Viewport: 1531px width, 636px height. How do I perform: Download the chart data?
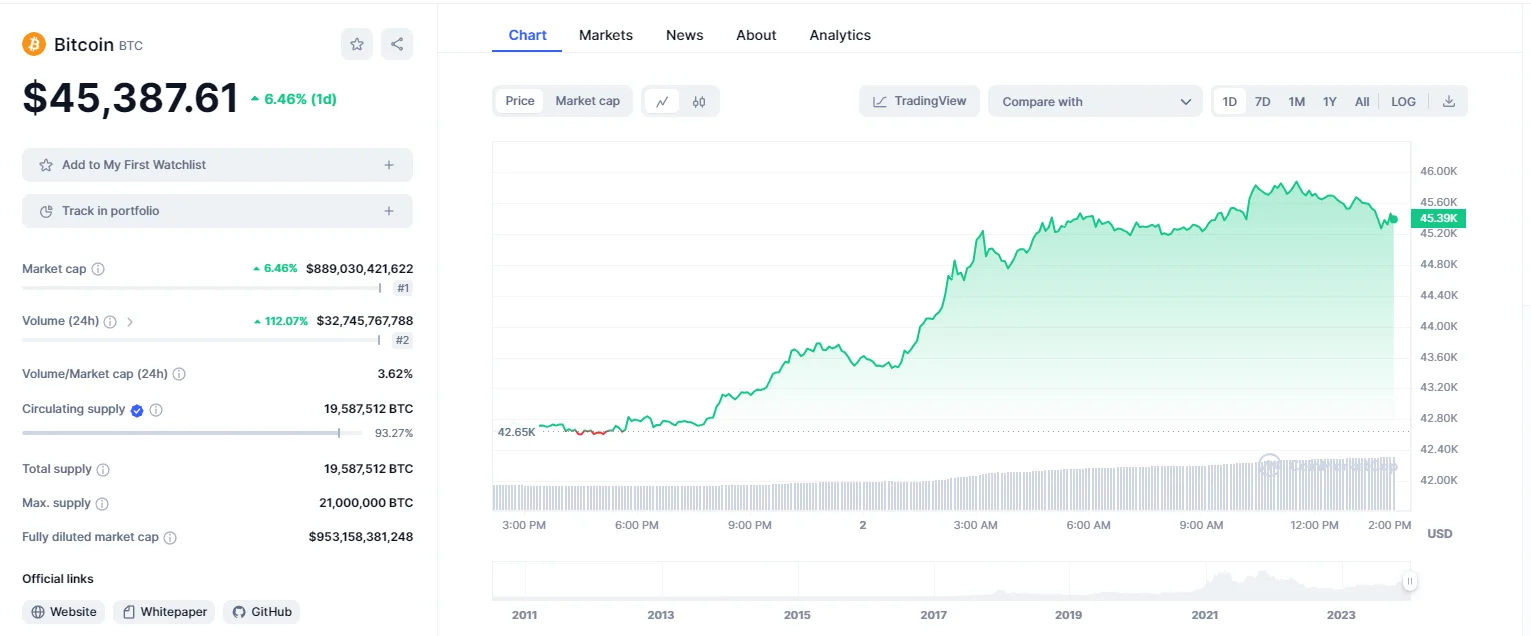[1448, 101]
